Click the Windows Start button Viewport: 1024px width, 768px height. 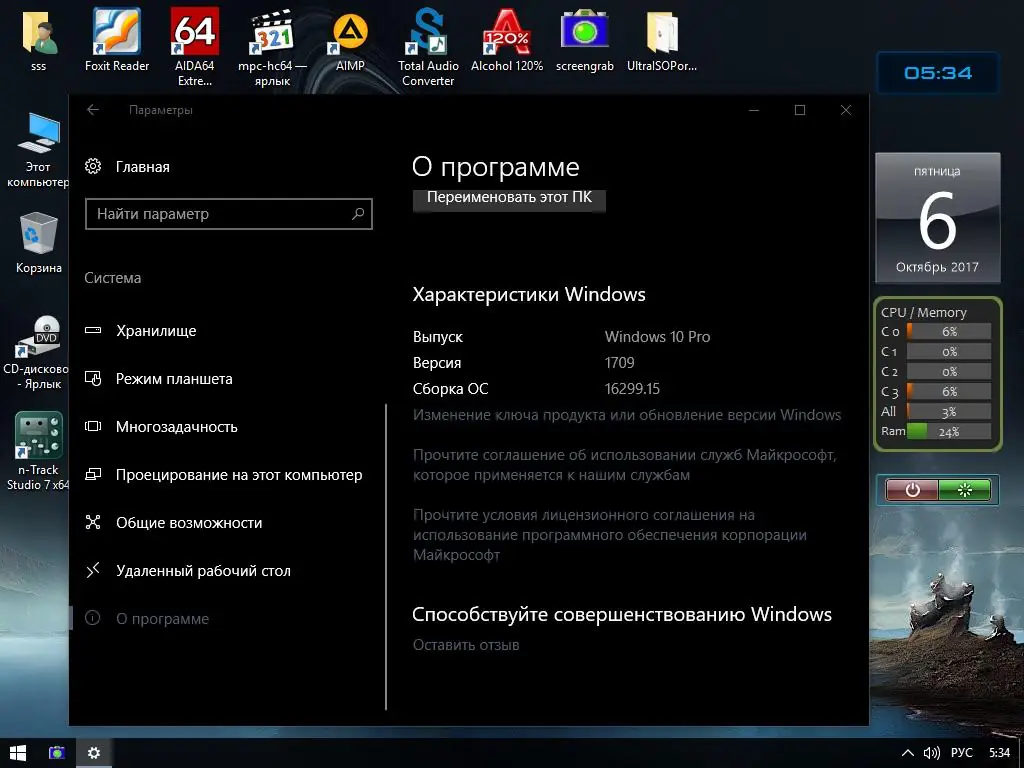coord(18,753)
